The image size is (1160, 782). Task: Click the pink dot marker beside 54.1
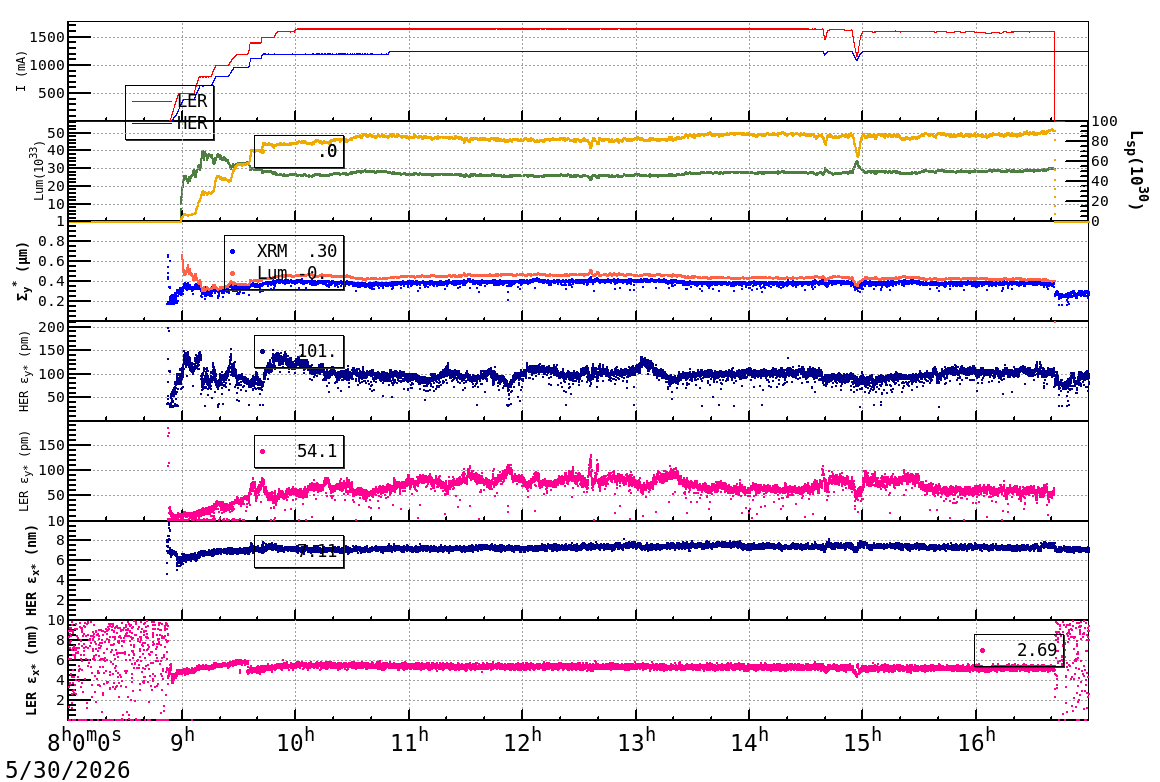(263, 452)
